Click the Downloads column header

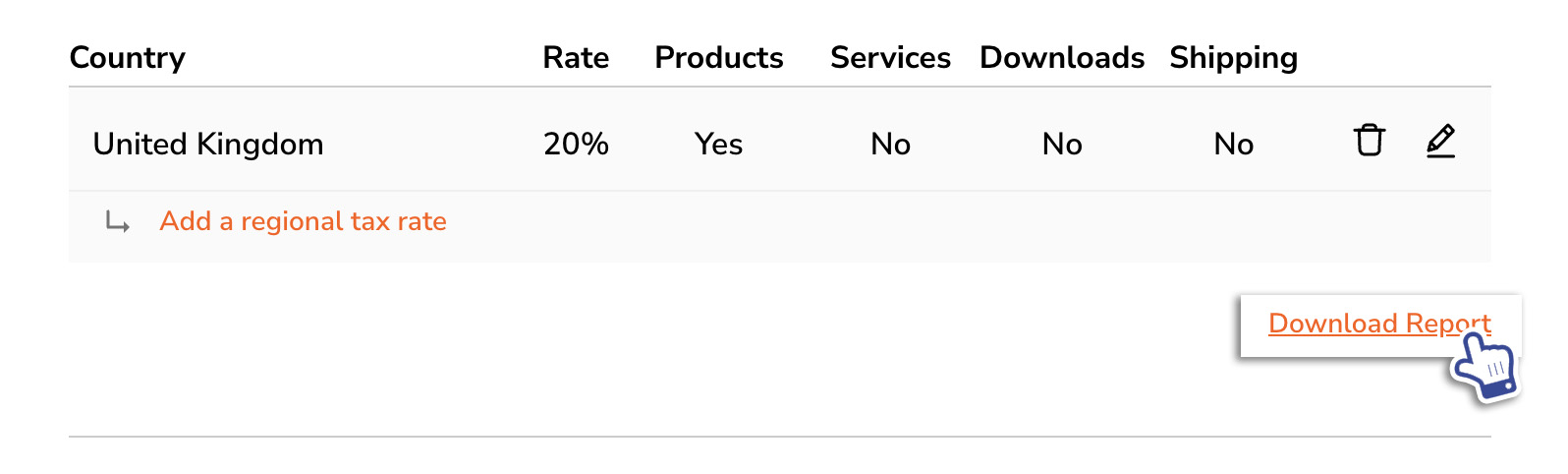1062,58
